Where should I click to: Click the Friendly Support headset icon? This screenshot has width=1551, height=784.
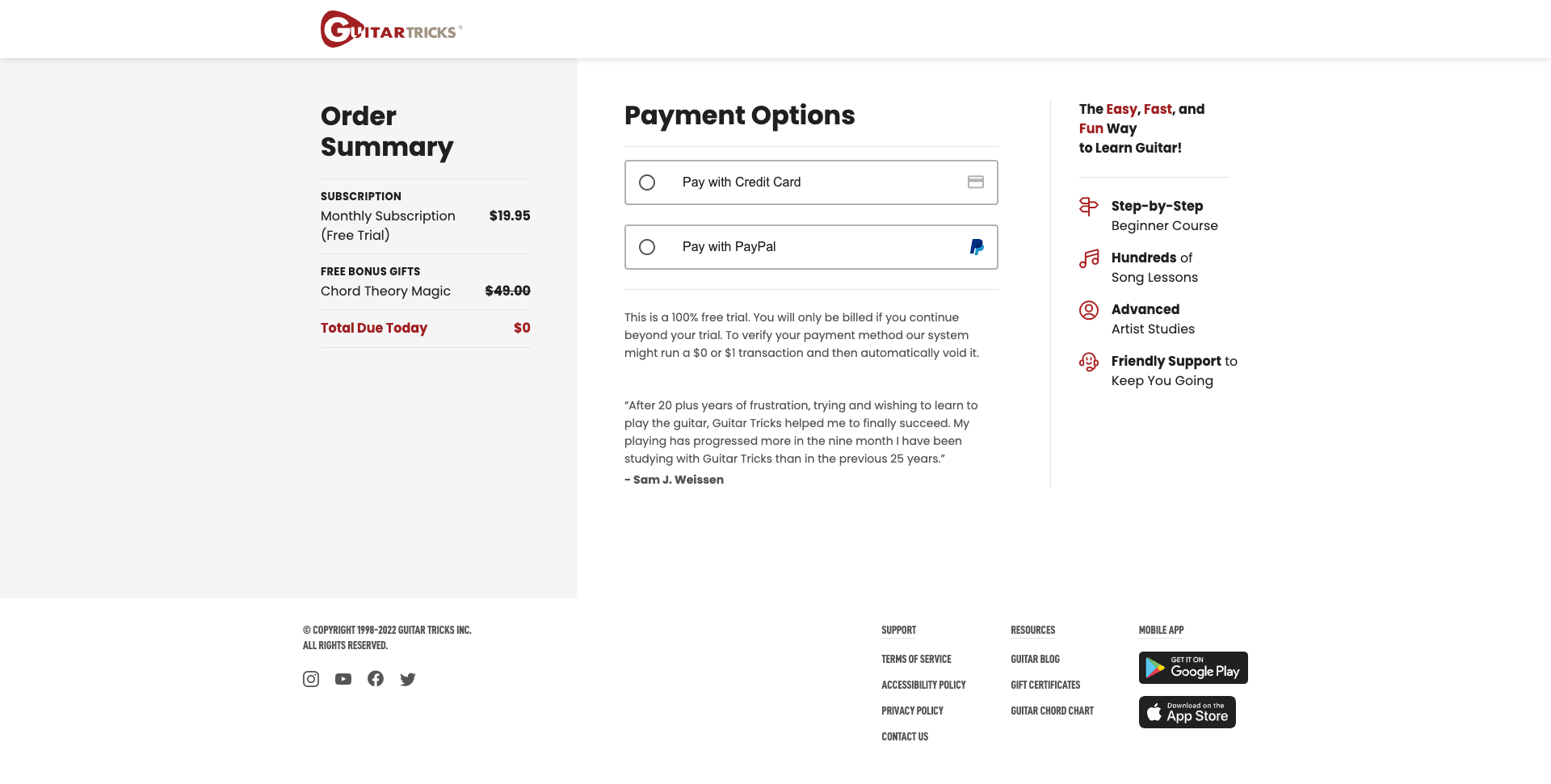(x=1089, y=362)
